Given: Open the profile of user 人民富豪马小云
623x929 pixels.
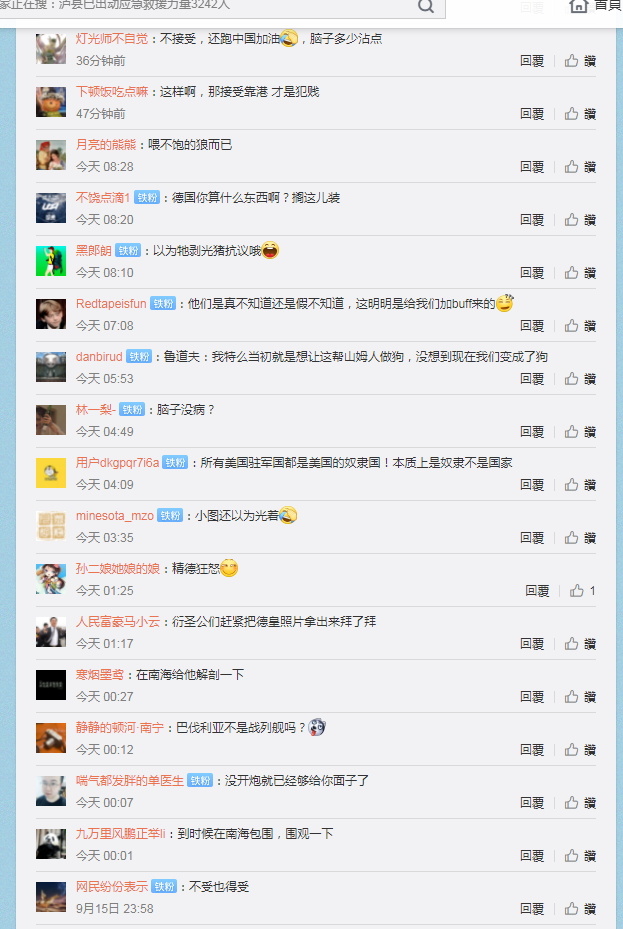Looking at the screenshot, I should [x=118, y=622].
